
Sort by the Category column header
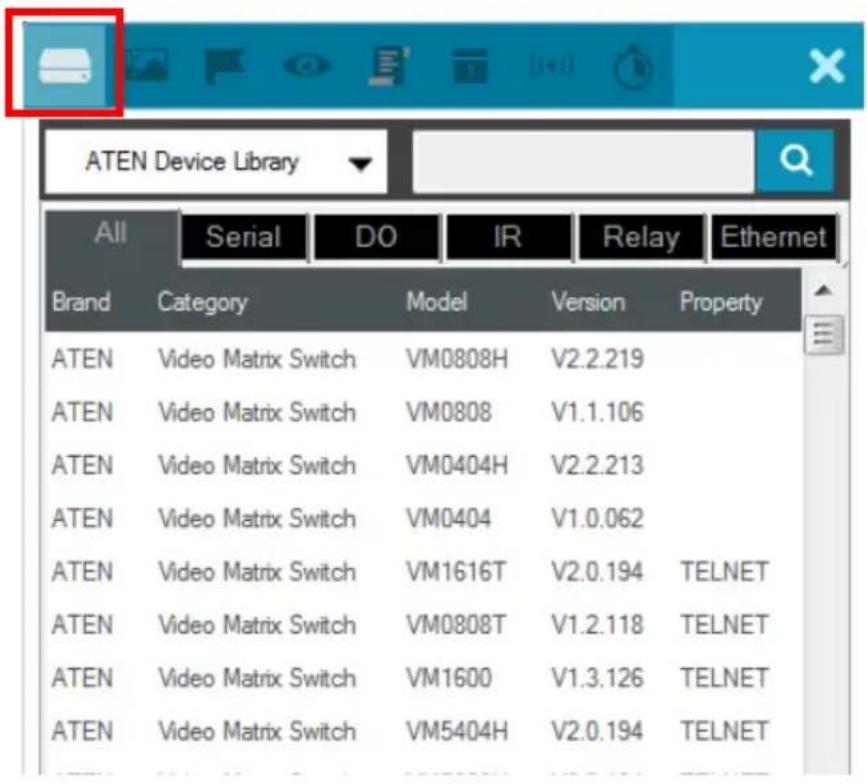(202, 302)
